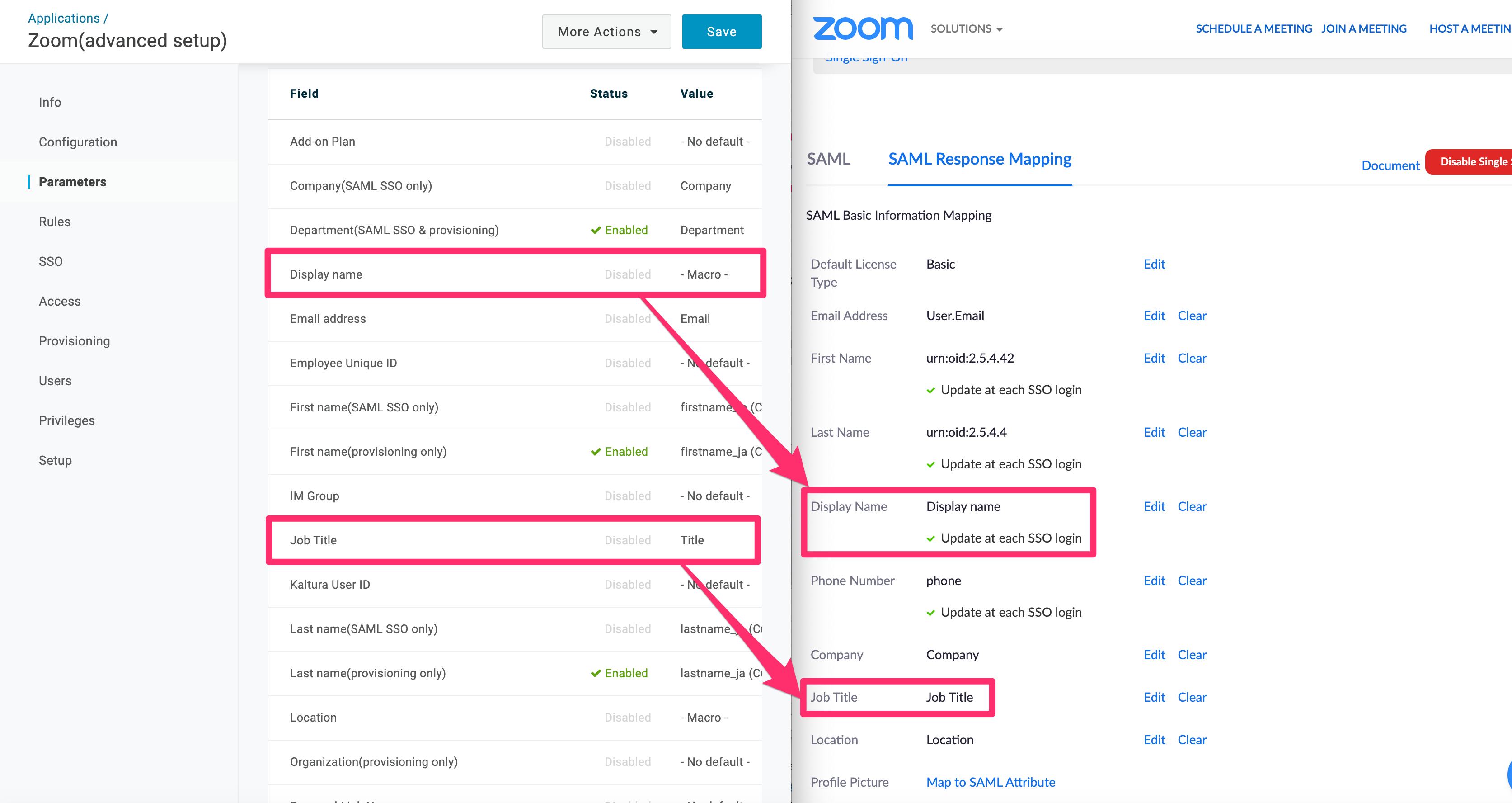Click Schedule a Meeting link
Screen dimensions: 1512x803
(x=1254, y=29)
